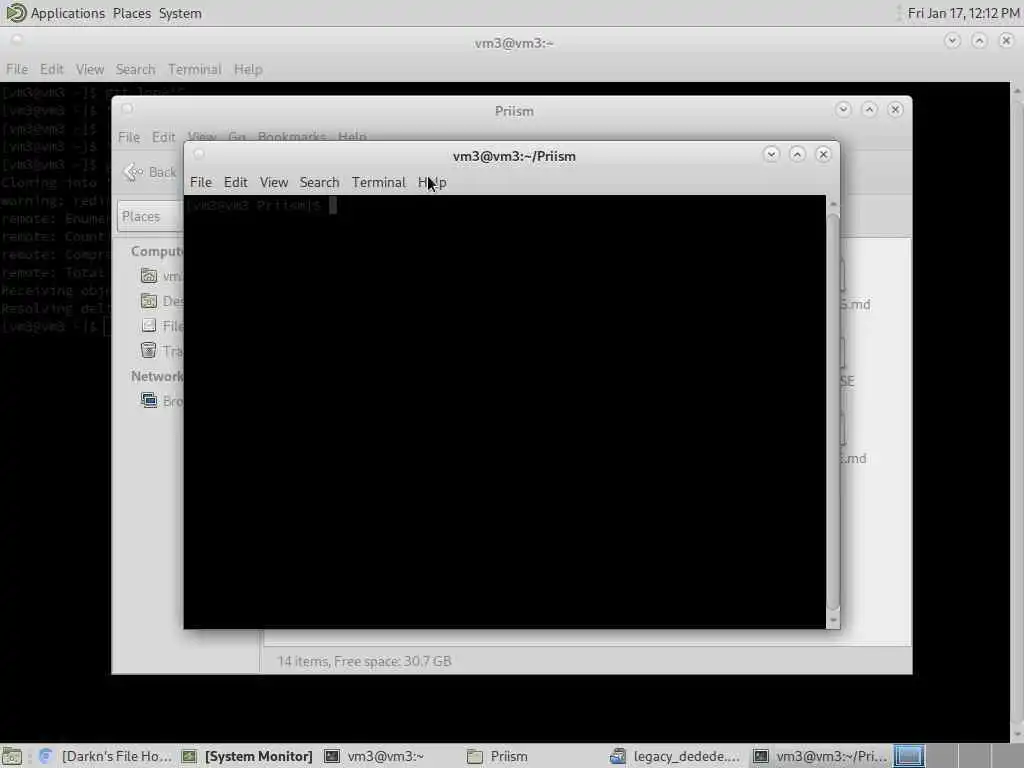Open File menu in Priism file manager
The height and width of the screenshot is (768, 1024).
point(129,137)
